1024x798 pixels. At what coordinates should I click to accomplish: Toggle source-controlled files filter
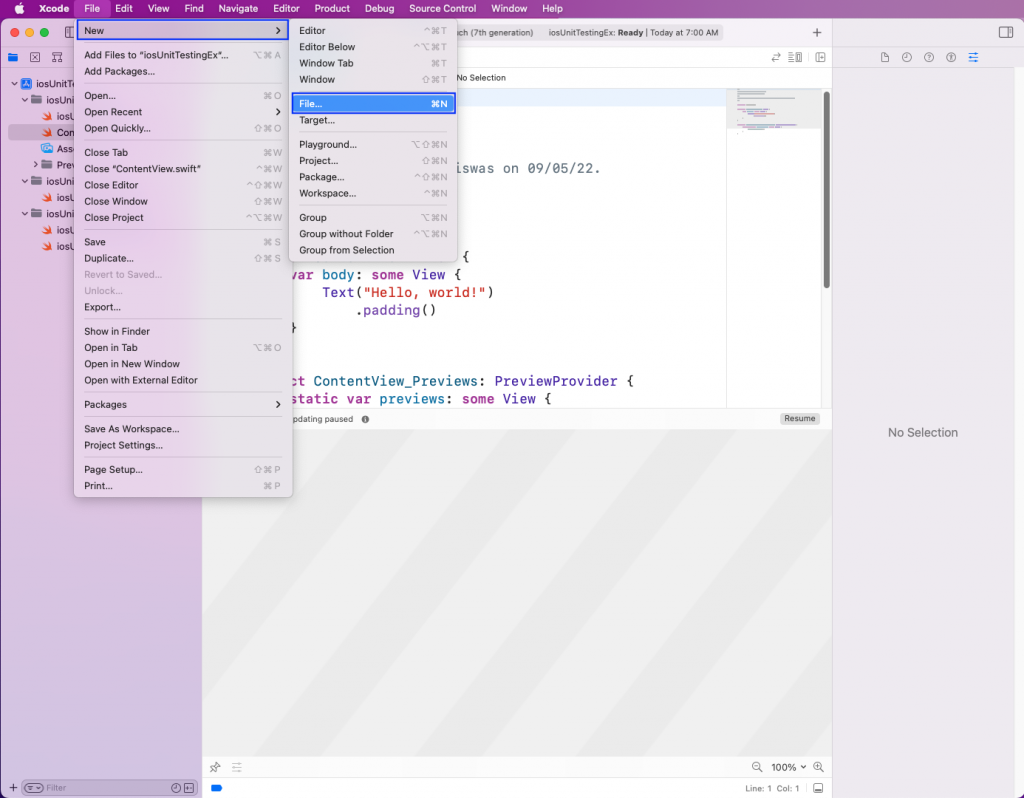(189, 788)
